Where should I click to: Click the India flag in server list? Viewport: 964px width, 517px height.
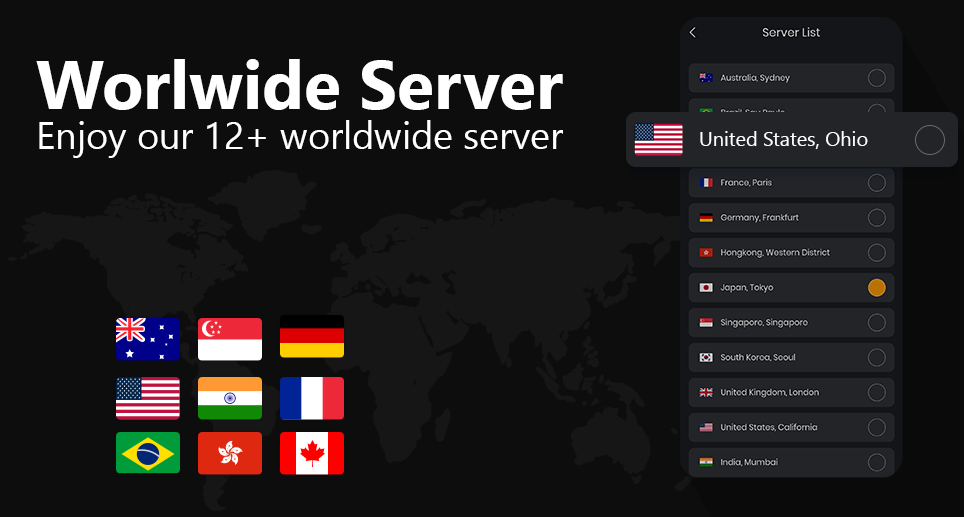(x=706, y=462)
